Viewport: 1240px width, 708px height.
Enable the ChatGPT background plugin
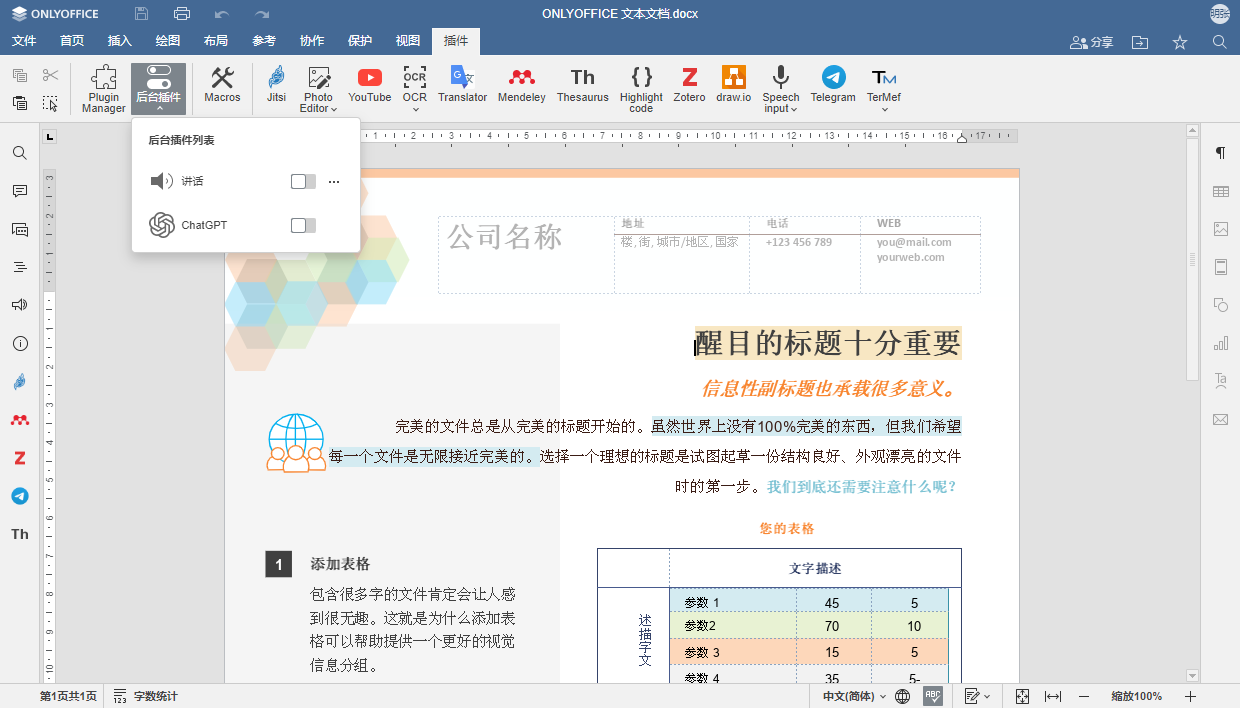tap(301, 225)
